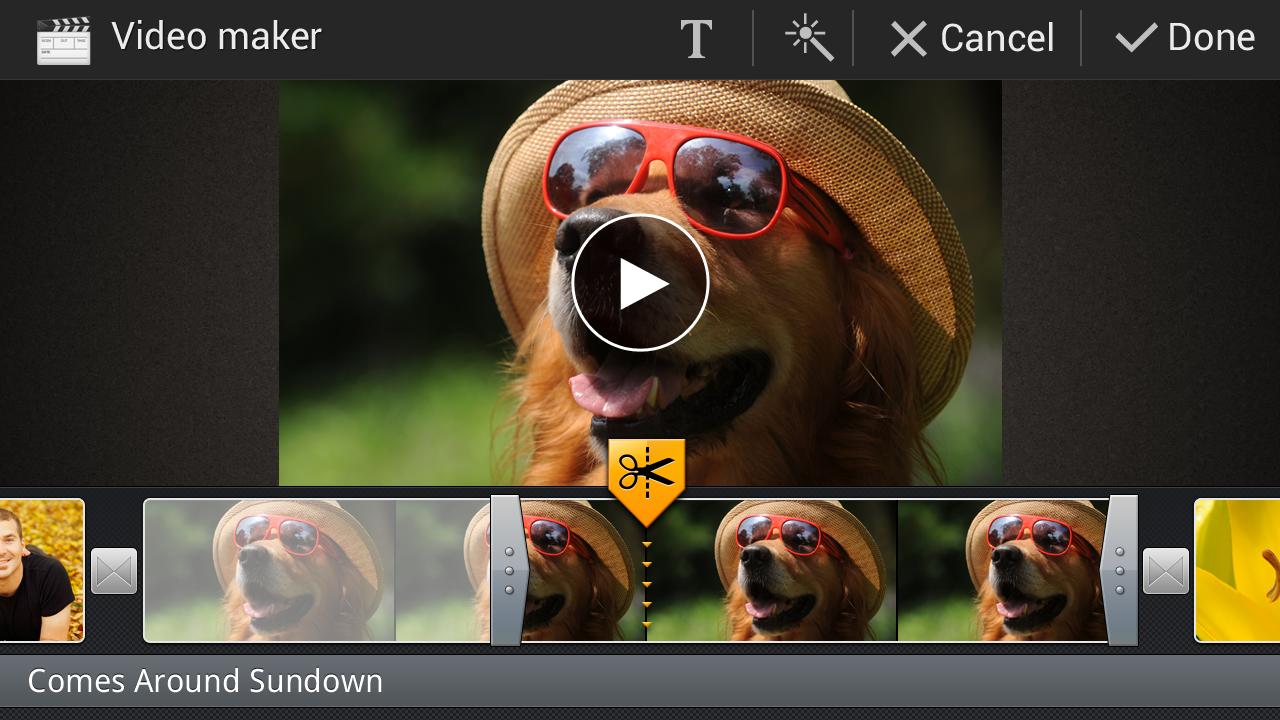Click dog frame just right of split line
The height and width of the screenshot is (720, 1280).
pos(770,570)
